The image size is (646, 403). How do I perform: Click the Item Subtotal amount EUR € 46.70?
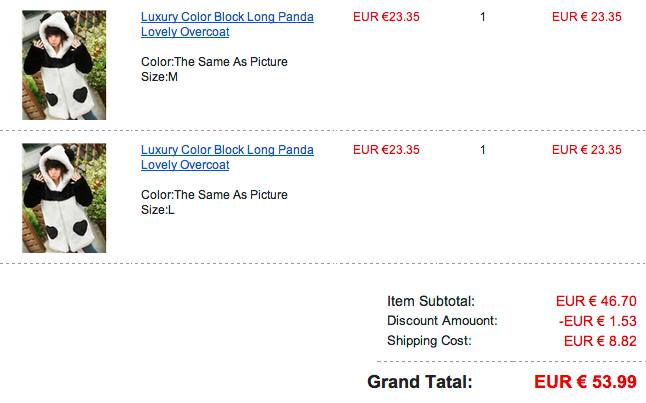pyautogui.click(x=596, y=301)
